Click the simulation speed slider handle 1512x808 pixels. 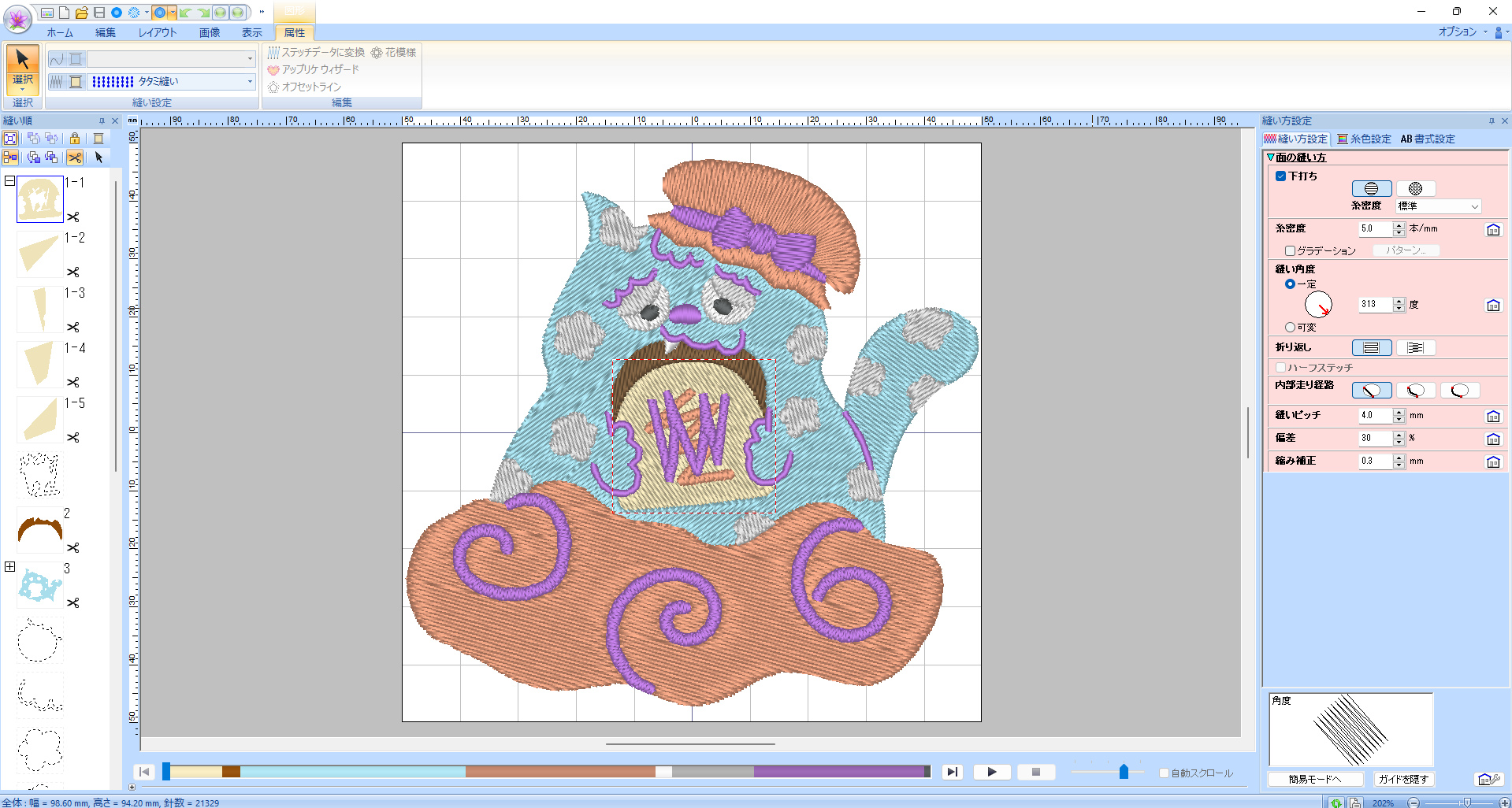[x=1124, y=772]
